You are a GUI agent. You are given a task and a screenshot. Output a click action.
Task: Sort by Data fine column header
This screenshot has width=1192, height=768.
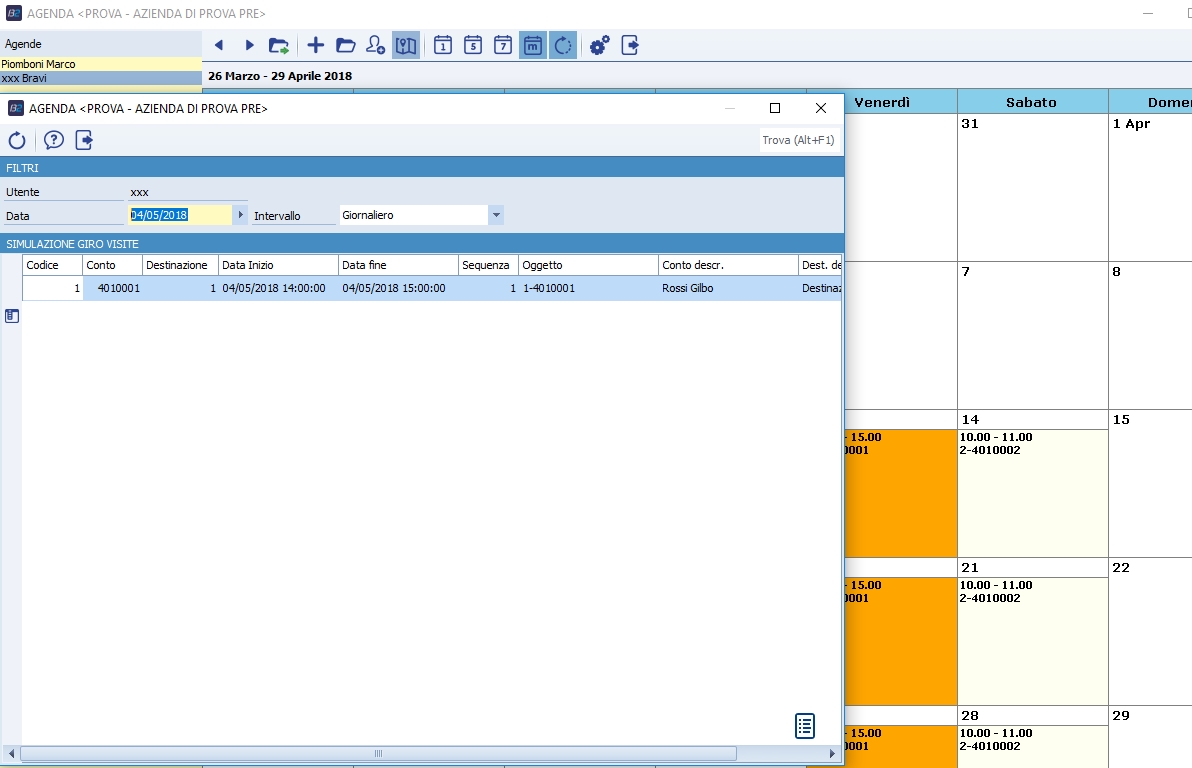398,265
